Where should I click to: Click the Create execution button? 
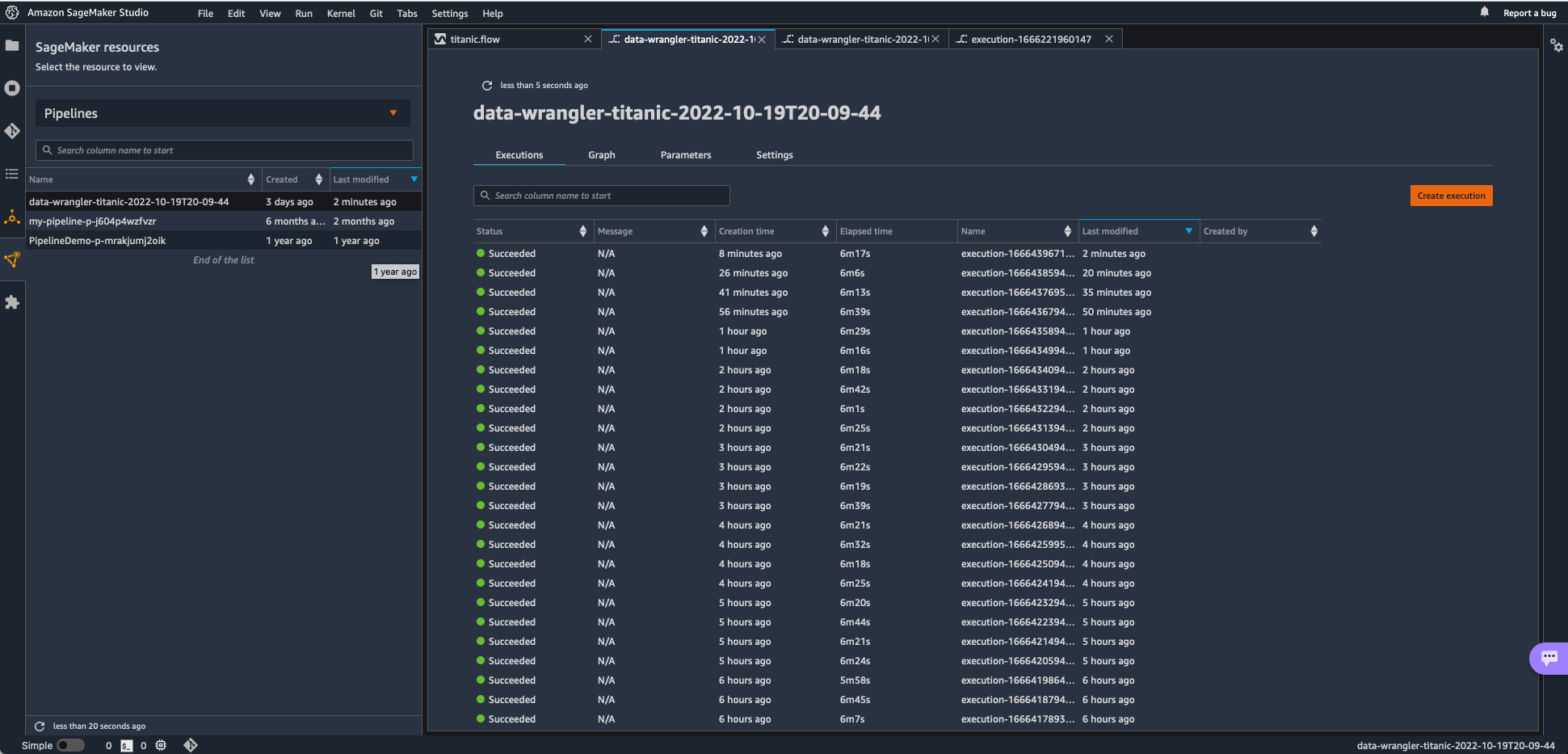1451,196
